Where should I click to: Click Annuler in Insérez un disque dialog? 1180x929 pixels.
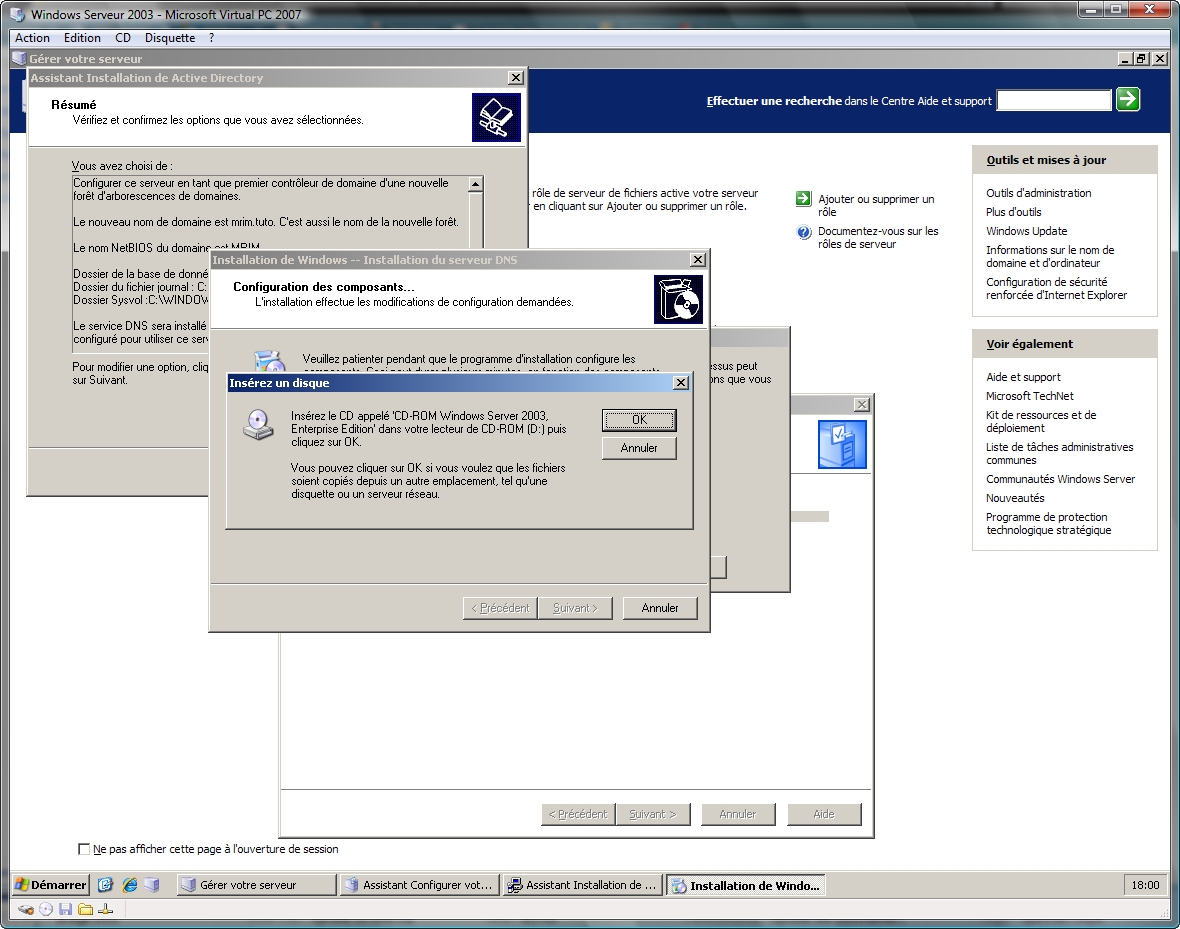[x=639, y=448]
